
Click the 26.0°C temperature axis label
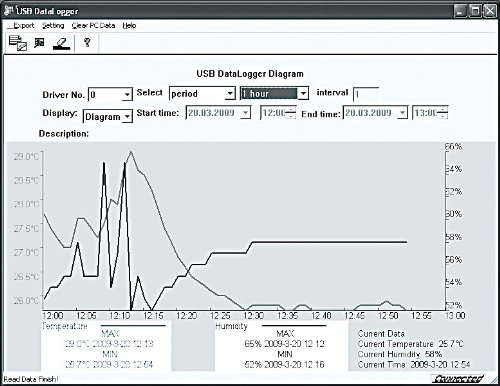26,301
